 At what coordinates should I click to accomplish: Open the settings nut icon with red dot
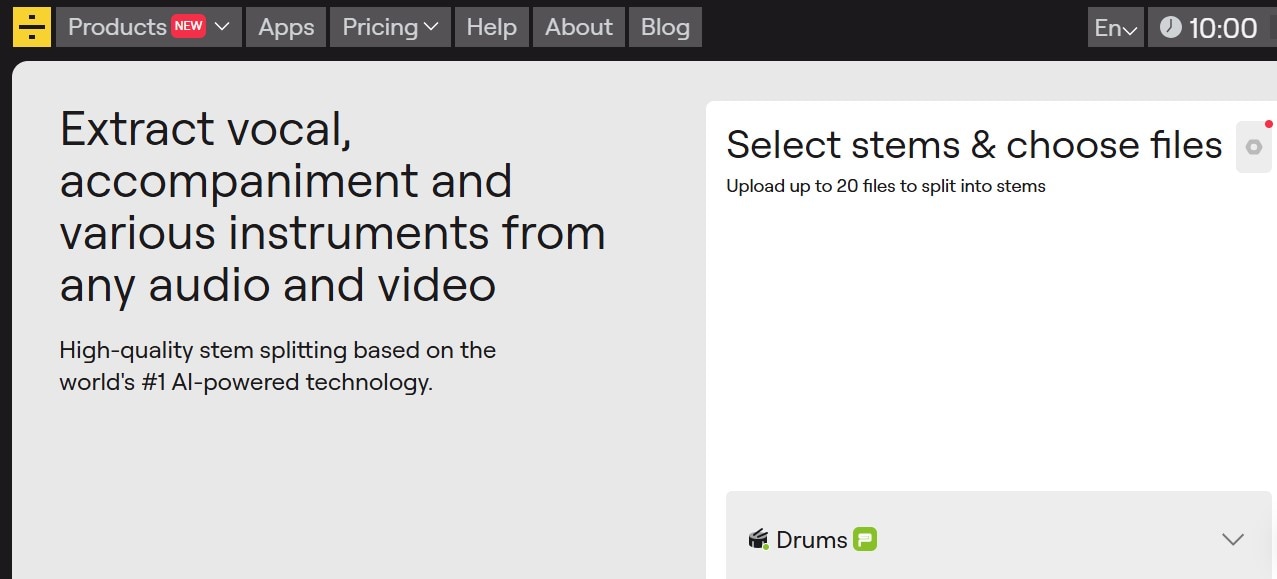coord(1253,147)
